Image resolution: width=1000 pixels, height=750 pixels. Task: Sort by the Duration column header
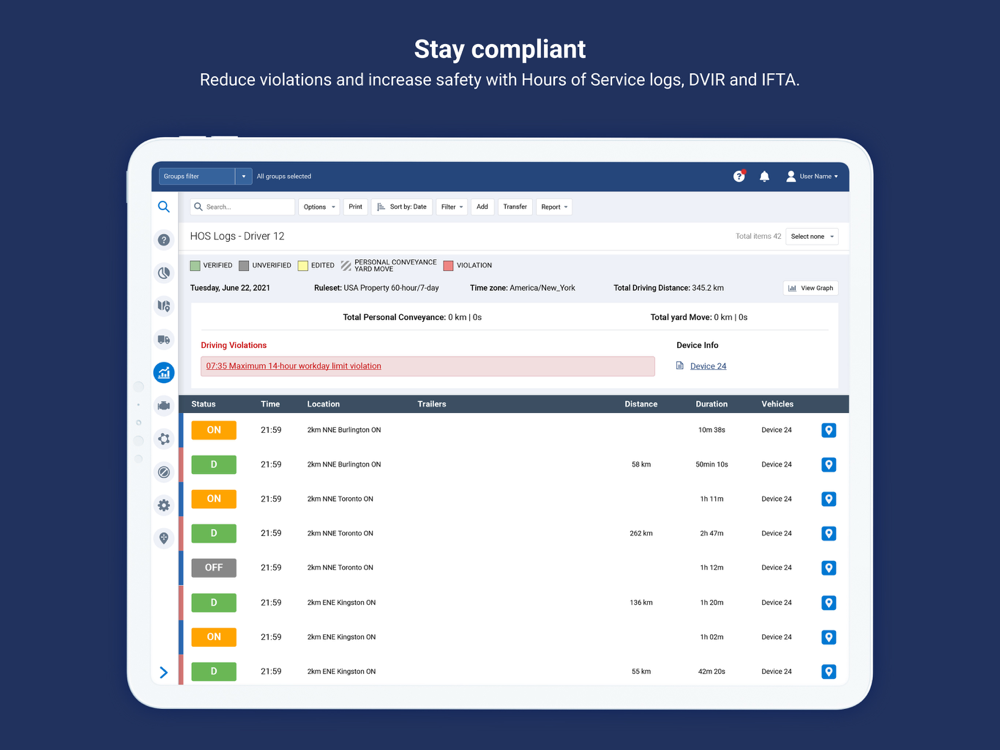pyautogui.click(x=712, y=404)
